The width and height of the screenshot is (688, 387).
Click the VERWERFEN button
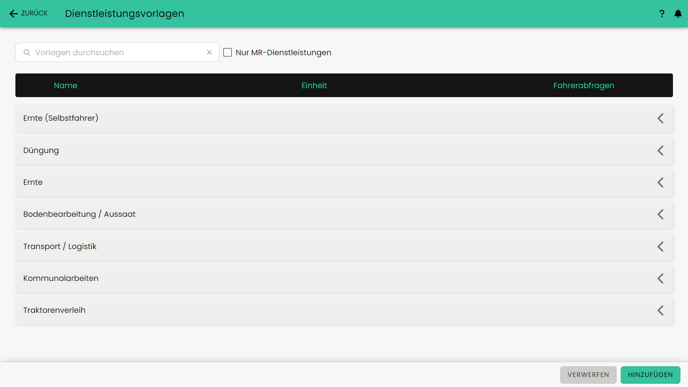pyautogui.click(x=588, y=375)
